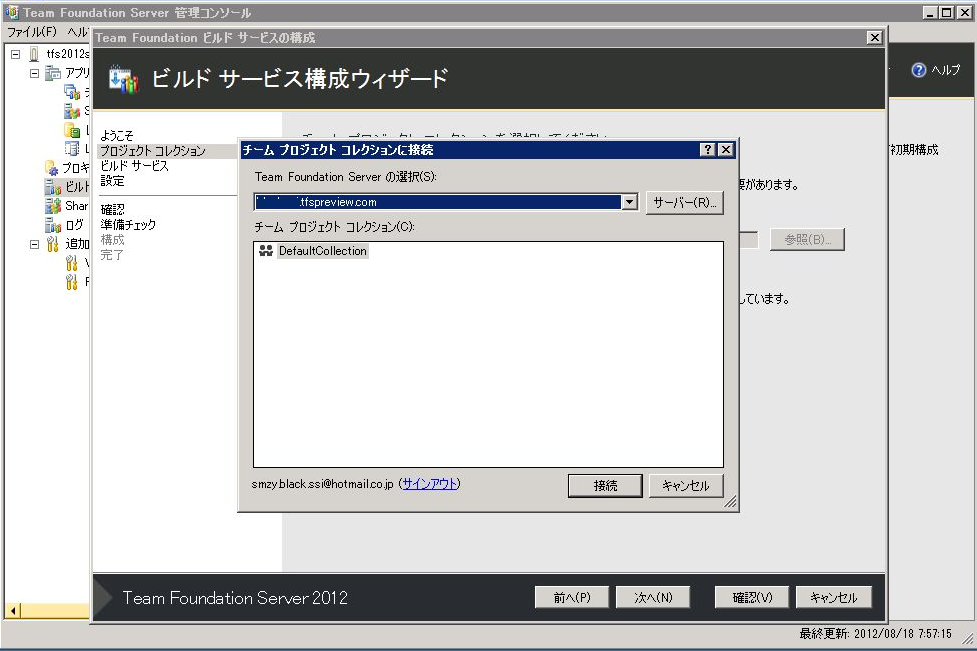Click the ビルド build configuration node icon
977x651 pixels.
(53, 186)
